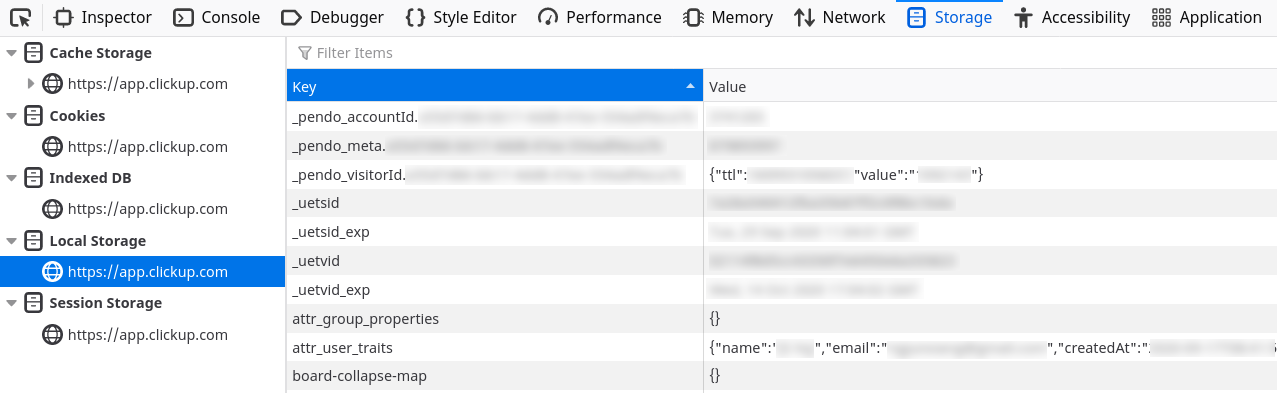This screenshot has width=1277, height=393.
Task: Select the _uetvid key
Action: tap(316, 261)
